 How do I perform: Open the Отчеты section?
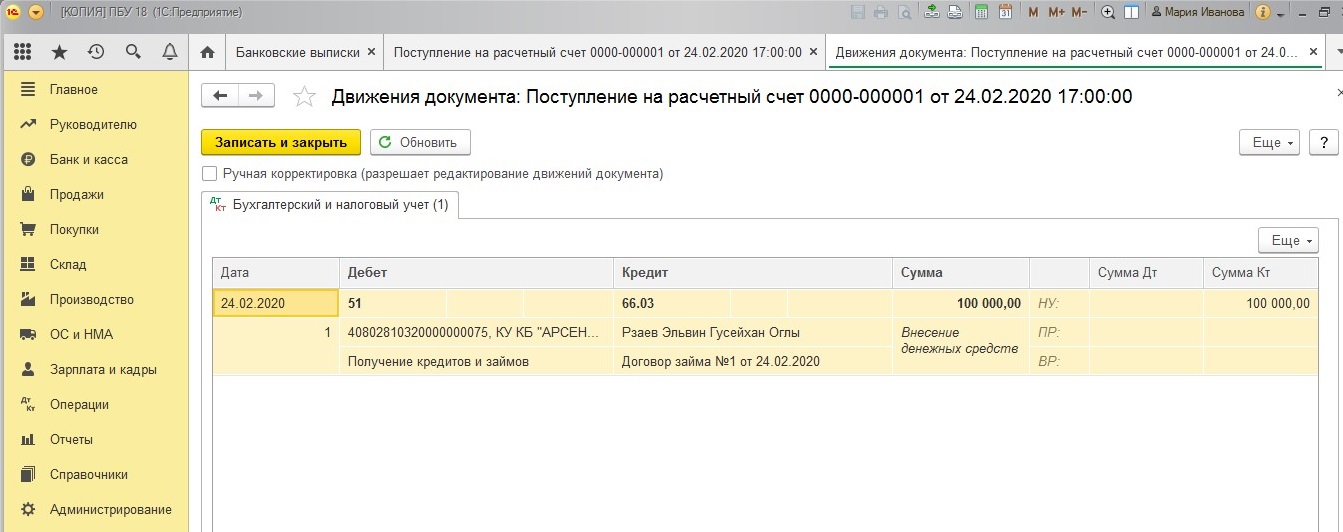click(x=94, y=439)
